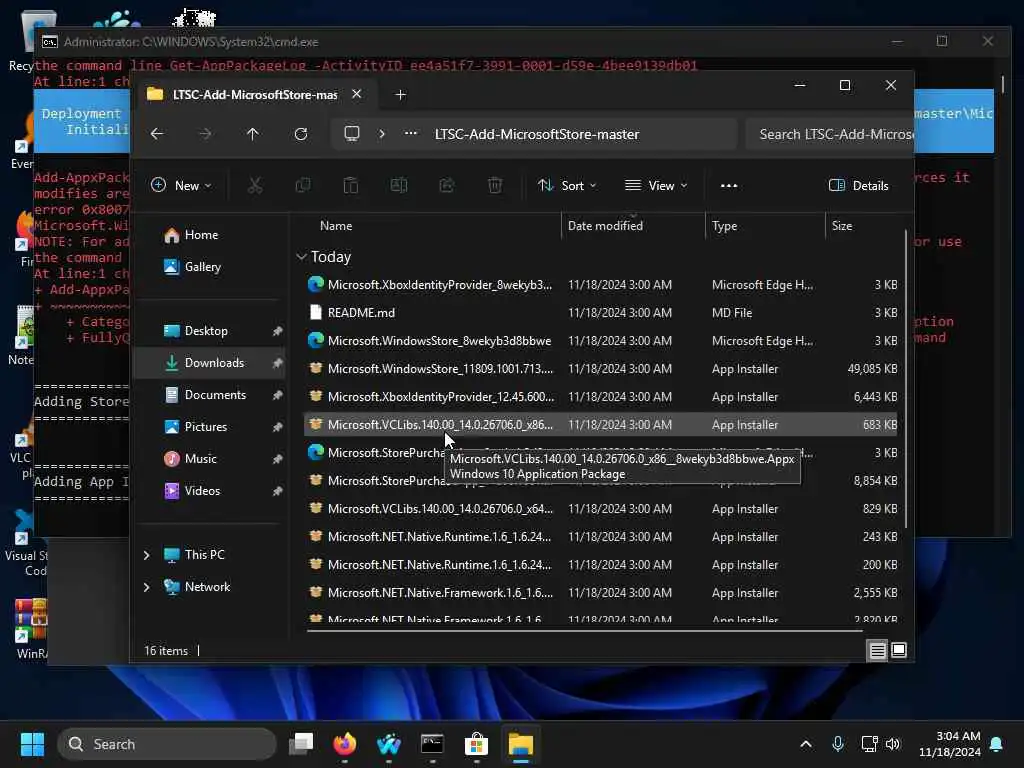Expand address bar path chevron
The height and width of the screenshot is (768, 1024).
pos(382,134)
